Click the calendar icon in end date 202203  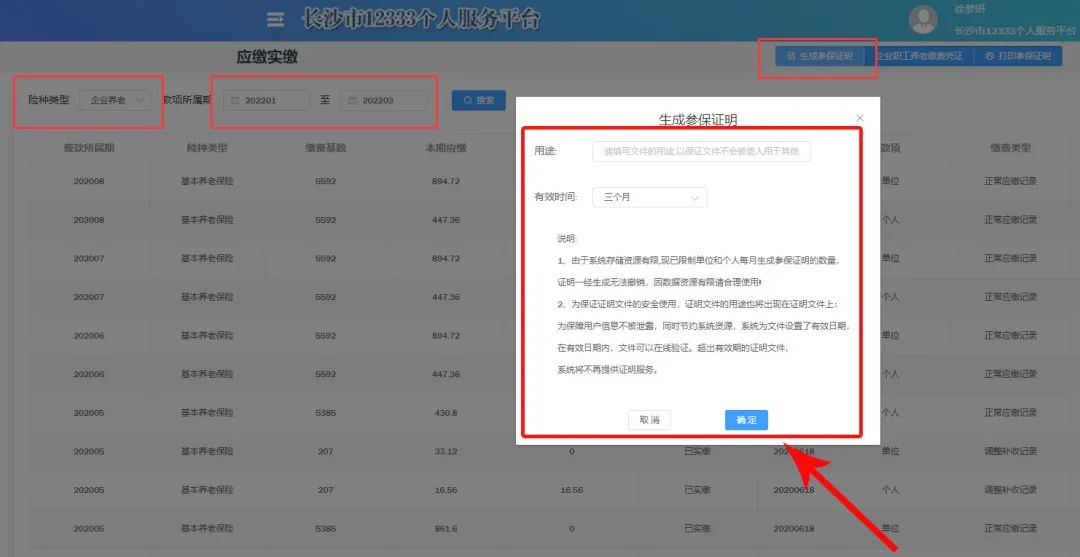click(351, 101)
